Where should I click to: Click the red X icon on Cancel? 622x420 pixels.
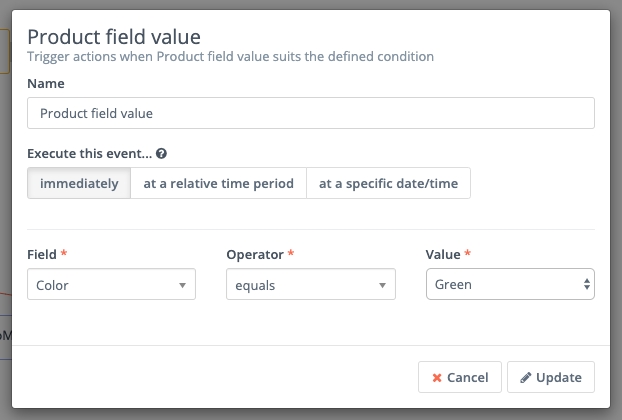point(437,378)
